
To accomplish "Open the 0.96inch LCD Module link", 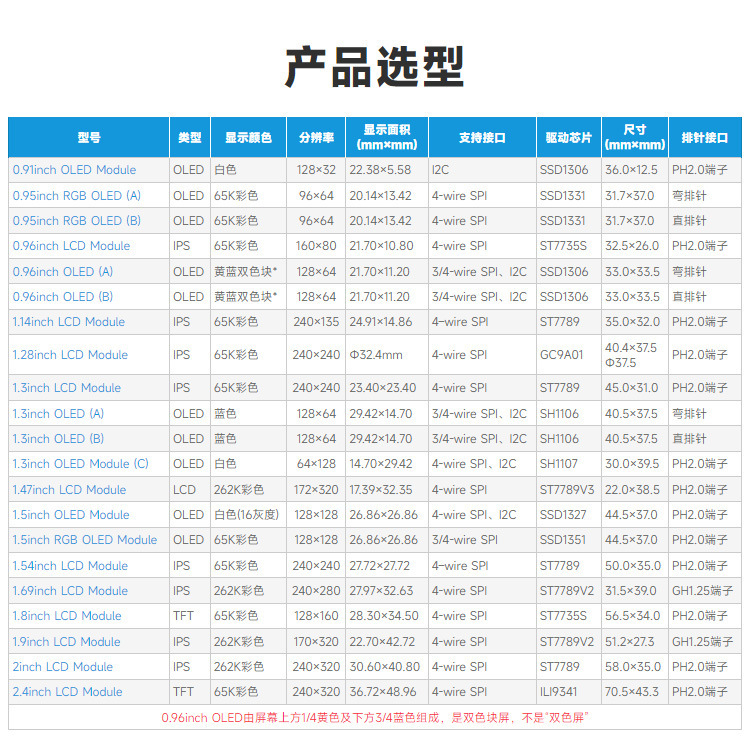I will coord(71,246).
